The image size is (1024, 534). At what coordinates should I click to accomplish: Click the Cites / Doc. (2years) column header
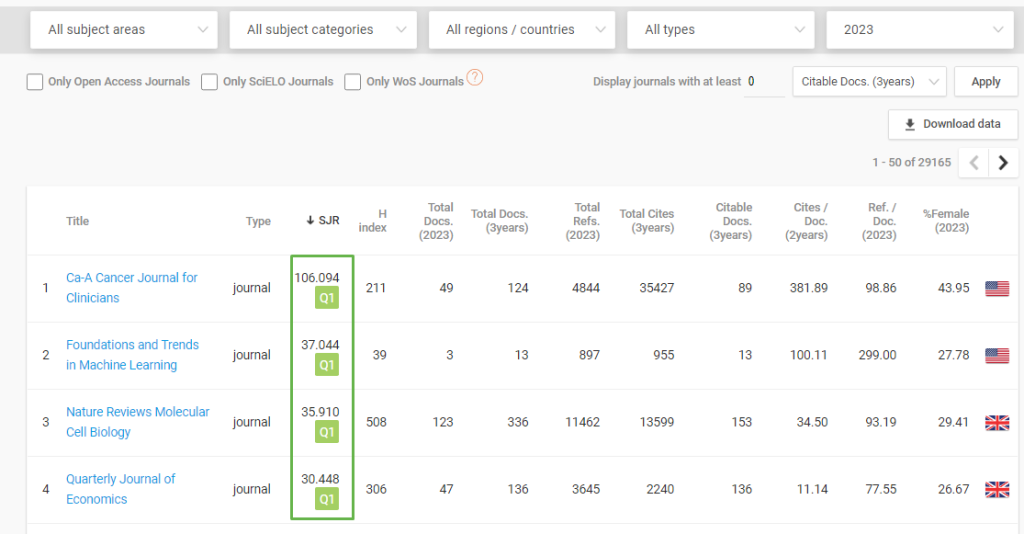click(807, 221)
